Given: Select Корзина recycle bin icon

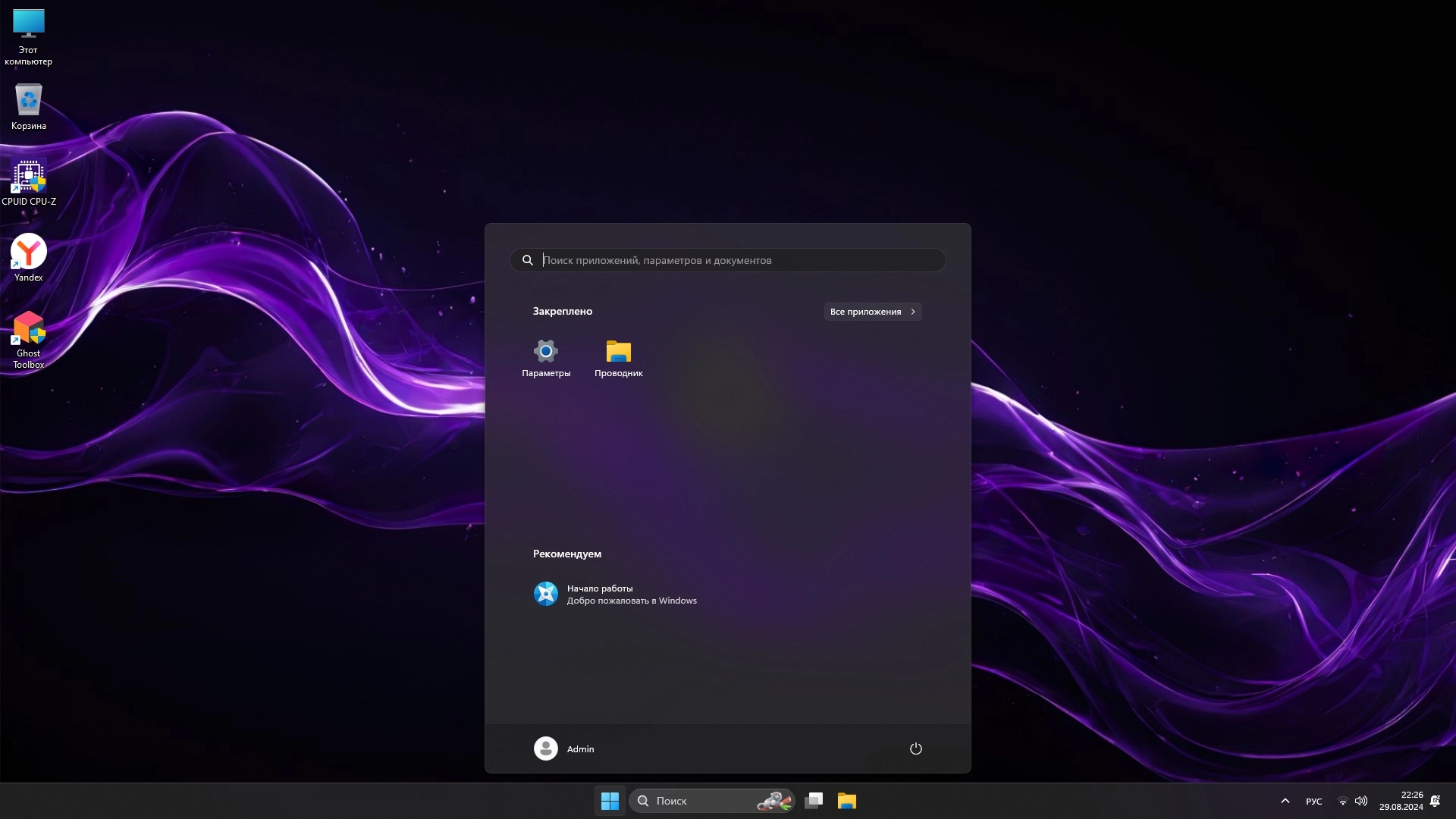Looking at the screenshot, I should (29, 107).
